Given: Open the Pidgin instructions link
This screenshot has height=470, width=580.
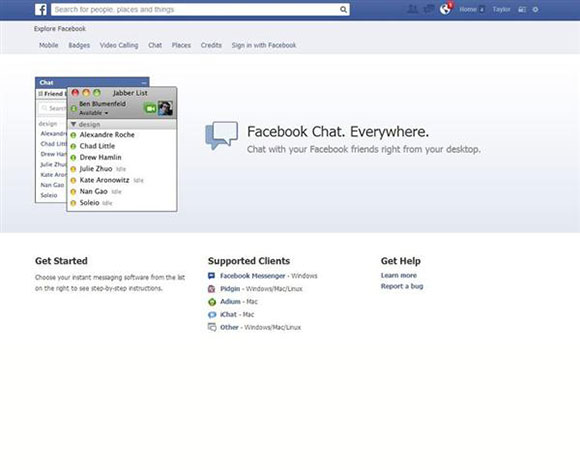Looking at the screenshot, I should (x=230, y=289).
